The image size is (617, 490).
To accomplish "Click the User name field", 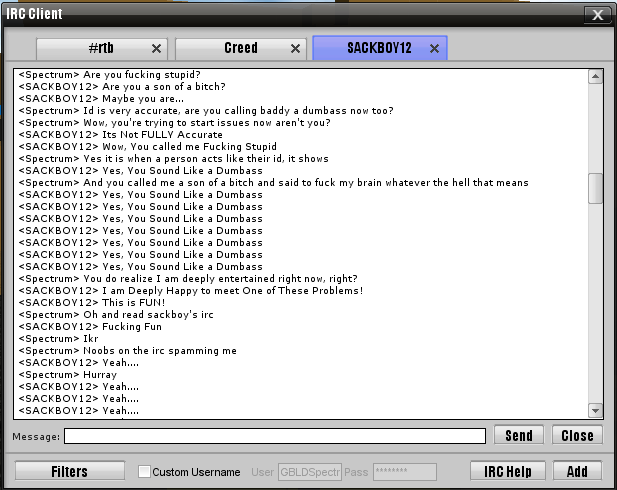I will click(x=310, y=472).
